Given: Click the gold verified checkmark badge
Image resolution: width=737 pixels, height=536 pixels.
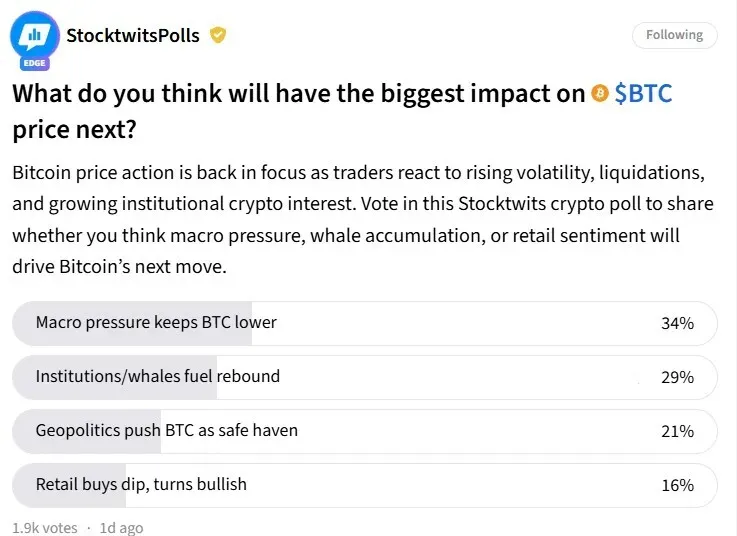Looking at the screenshot, I should (217, 36).
